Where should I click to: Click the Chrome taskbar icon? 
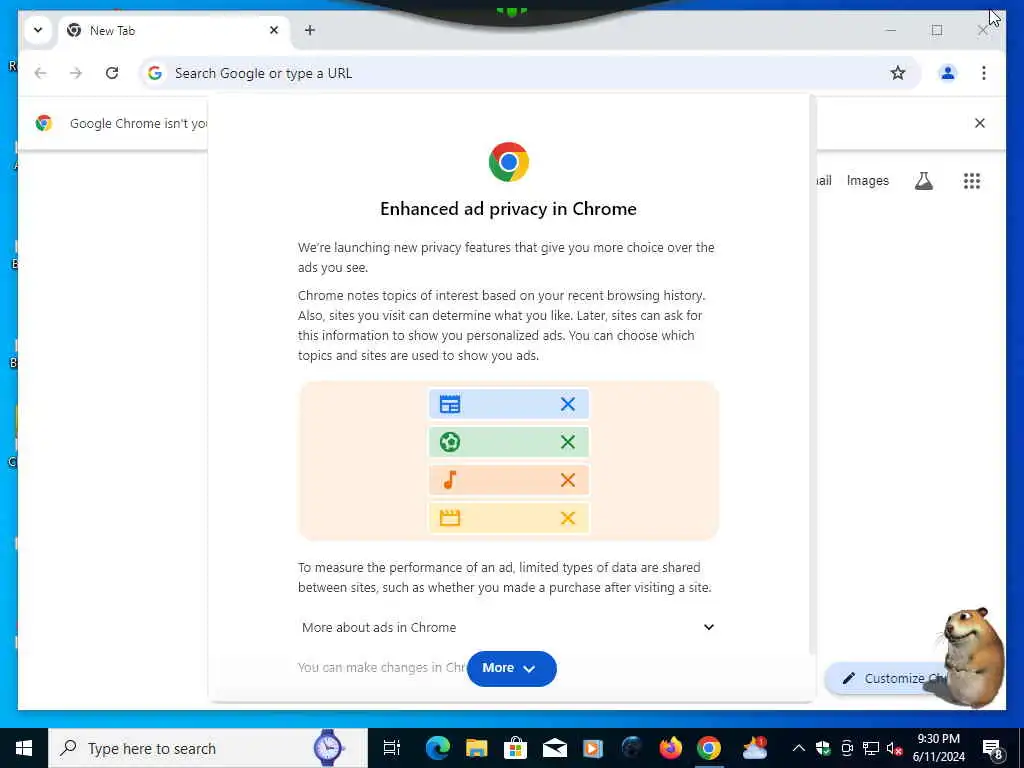point(709,748)
